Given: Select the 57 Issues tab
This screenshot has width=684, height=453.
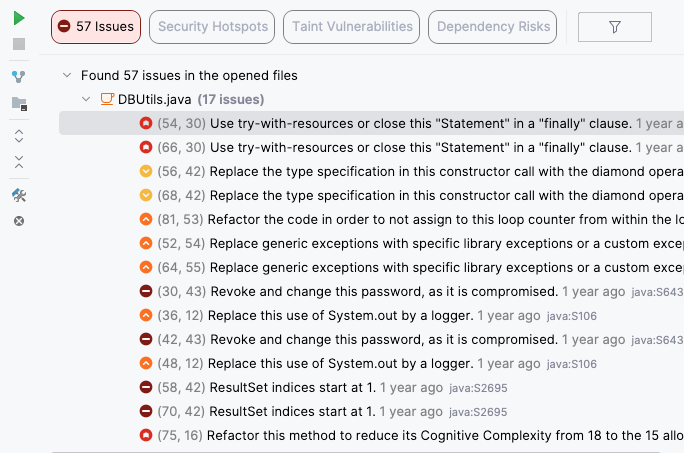Looking at the screenshot, I should coord(96,27).
